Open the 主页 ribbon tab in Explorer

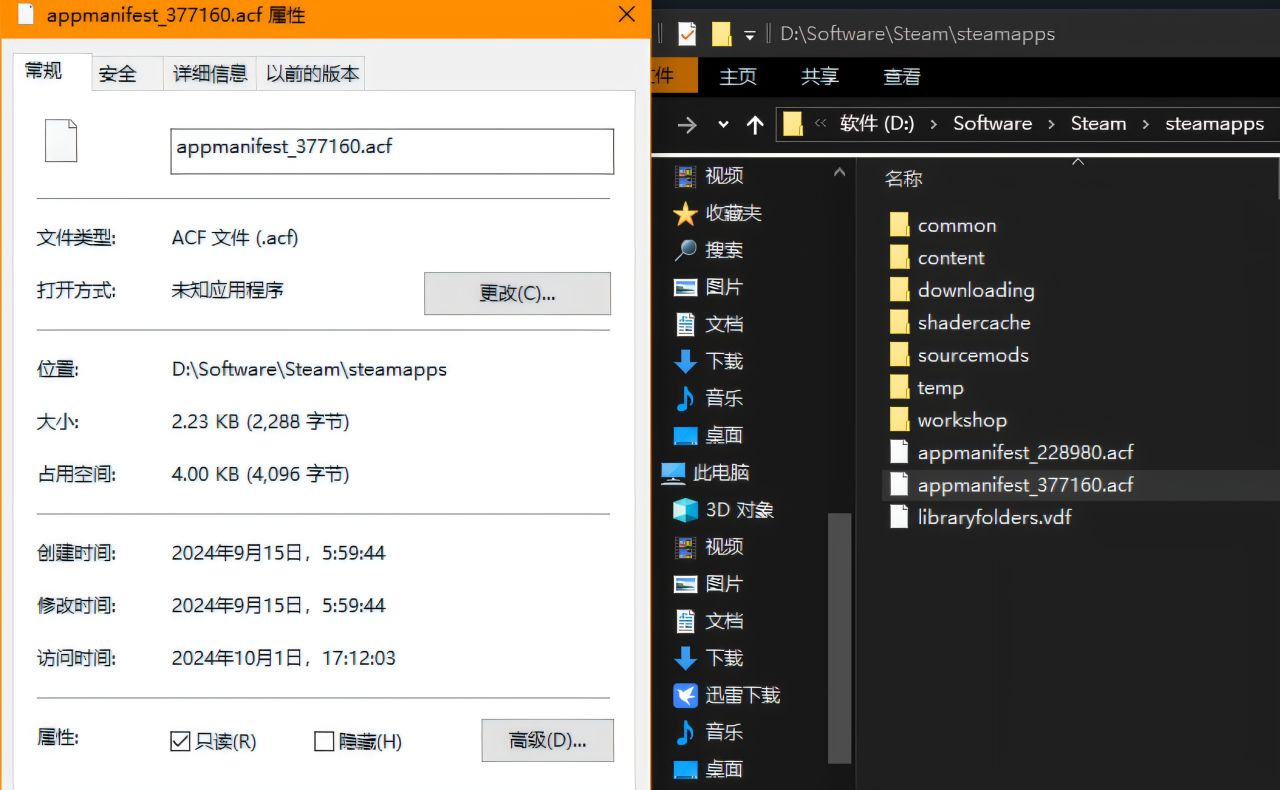pos(738,77)
